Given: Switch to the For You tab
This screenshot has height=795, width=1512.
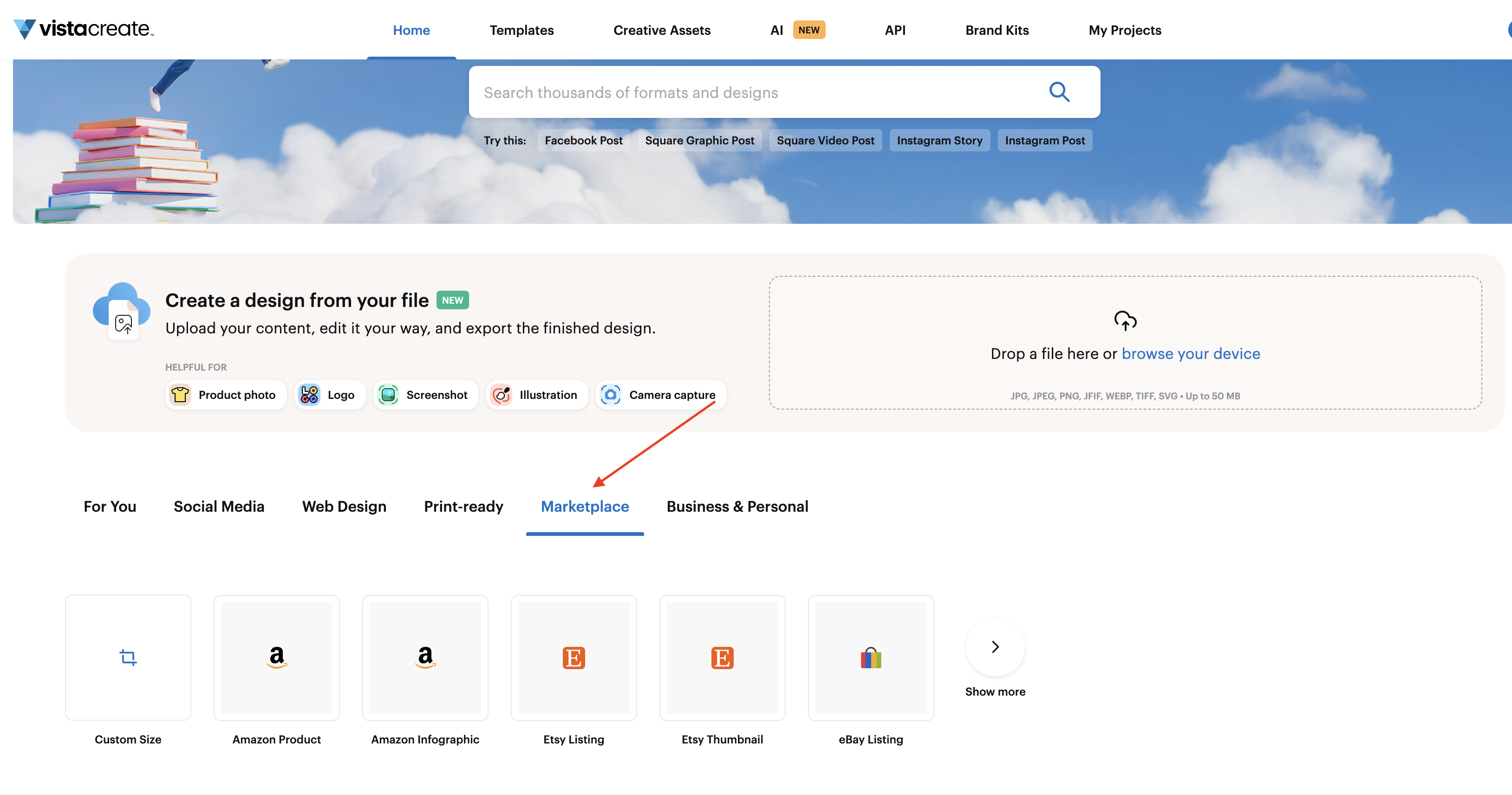Looking at the screenshot, I should [110, 506].
